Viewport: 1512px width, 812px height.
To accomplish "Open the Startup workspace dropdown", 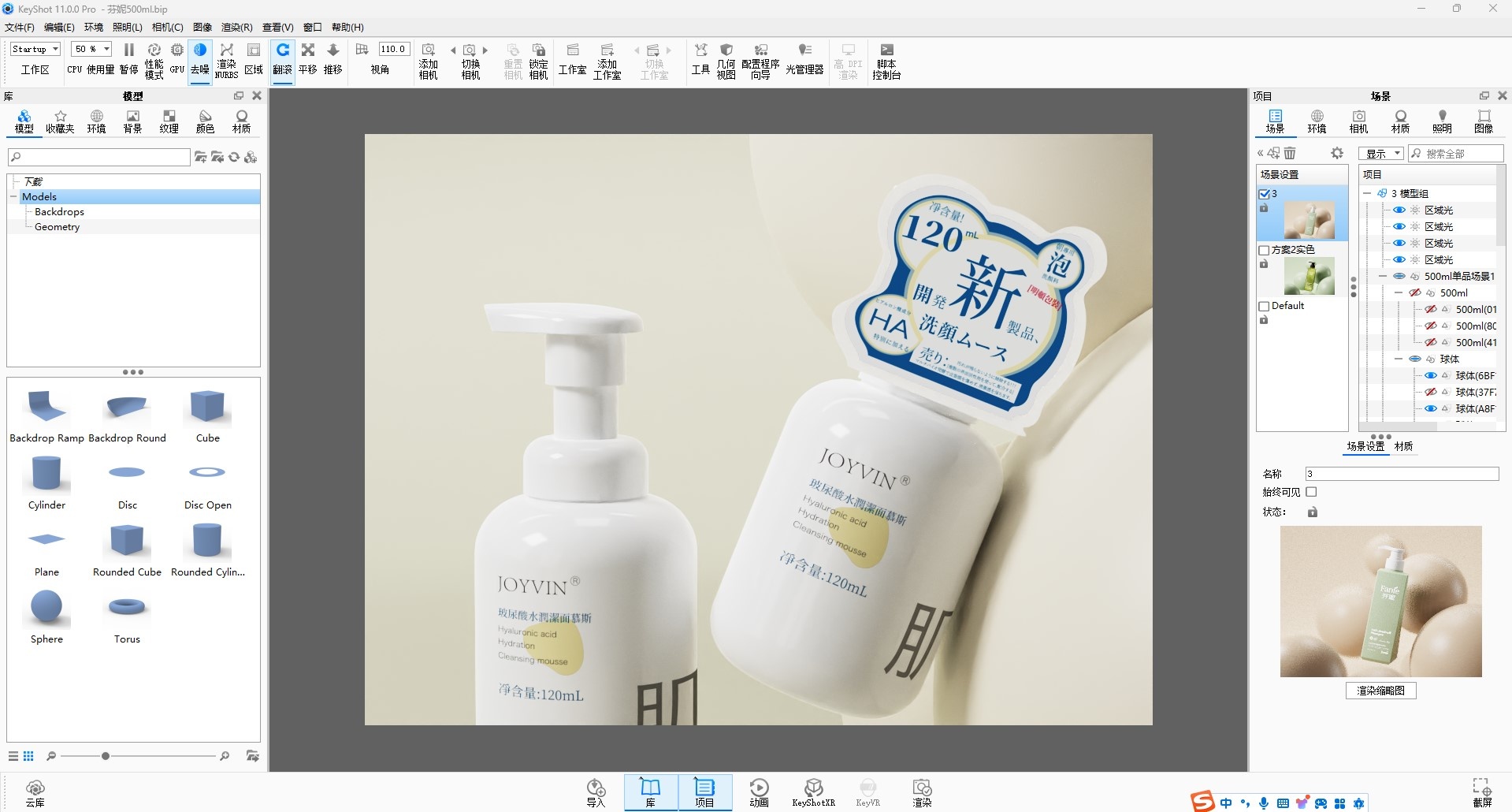I will [35, 49].
